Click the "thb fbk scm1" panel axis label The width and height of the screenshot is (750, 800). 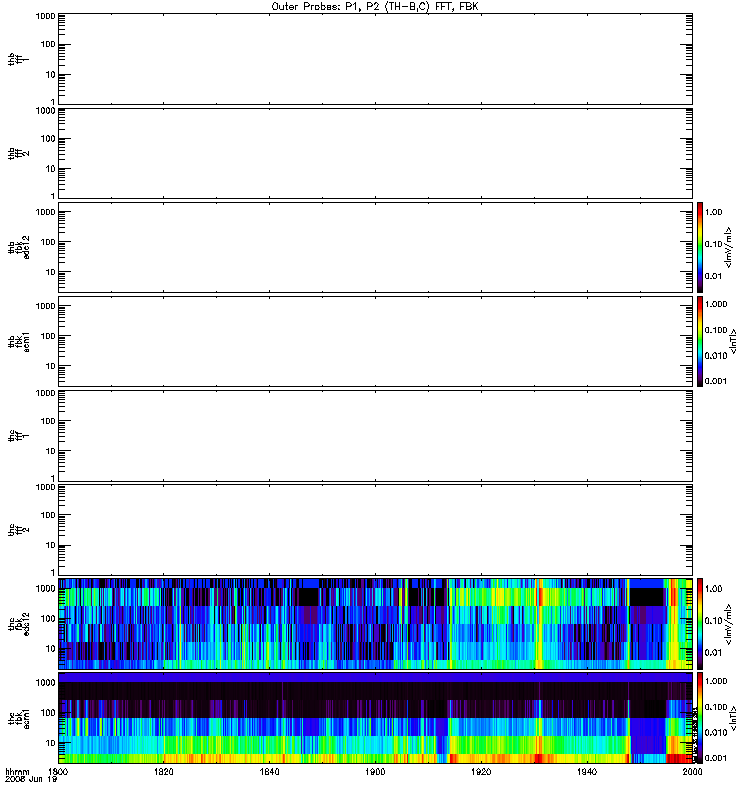pyautogui.click(x=18, y=341)
